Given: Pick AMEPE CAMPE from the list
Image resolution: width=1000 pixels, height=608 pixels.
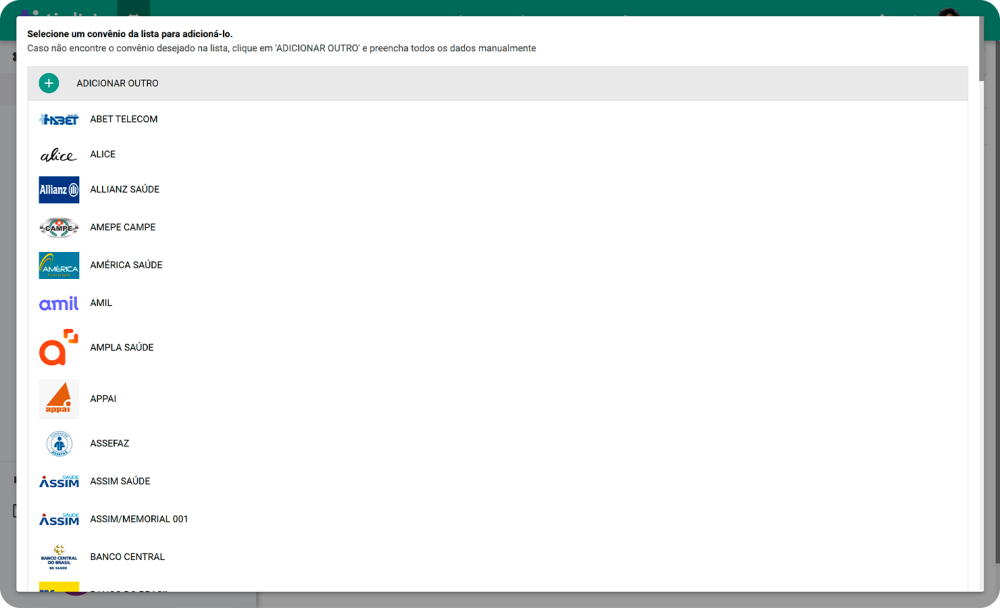Looking at the screenshot, I should [123, 227].
